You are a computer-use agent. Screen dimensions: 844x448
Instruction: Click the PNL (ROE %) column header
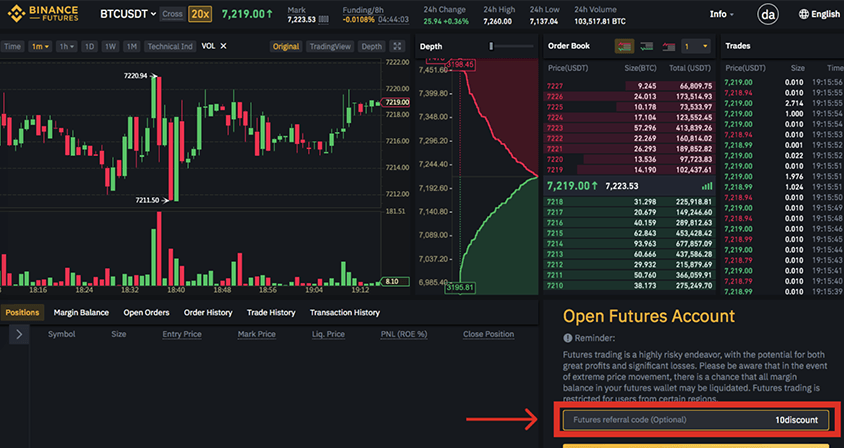point(404,334)
